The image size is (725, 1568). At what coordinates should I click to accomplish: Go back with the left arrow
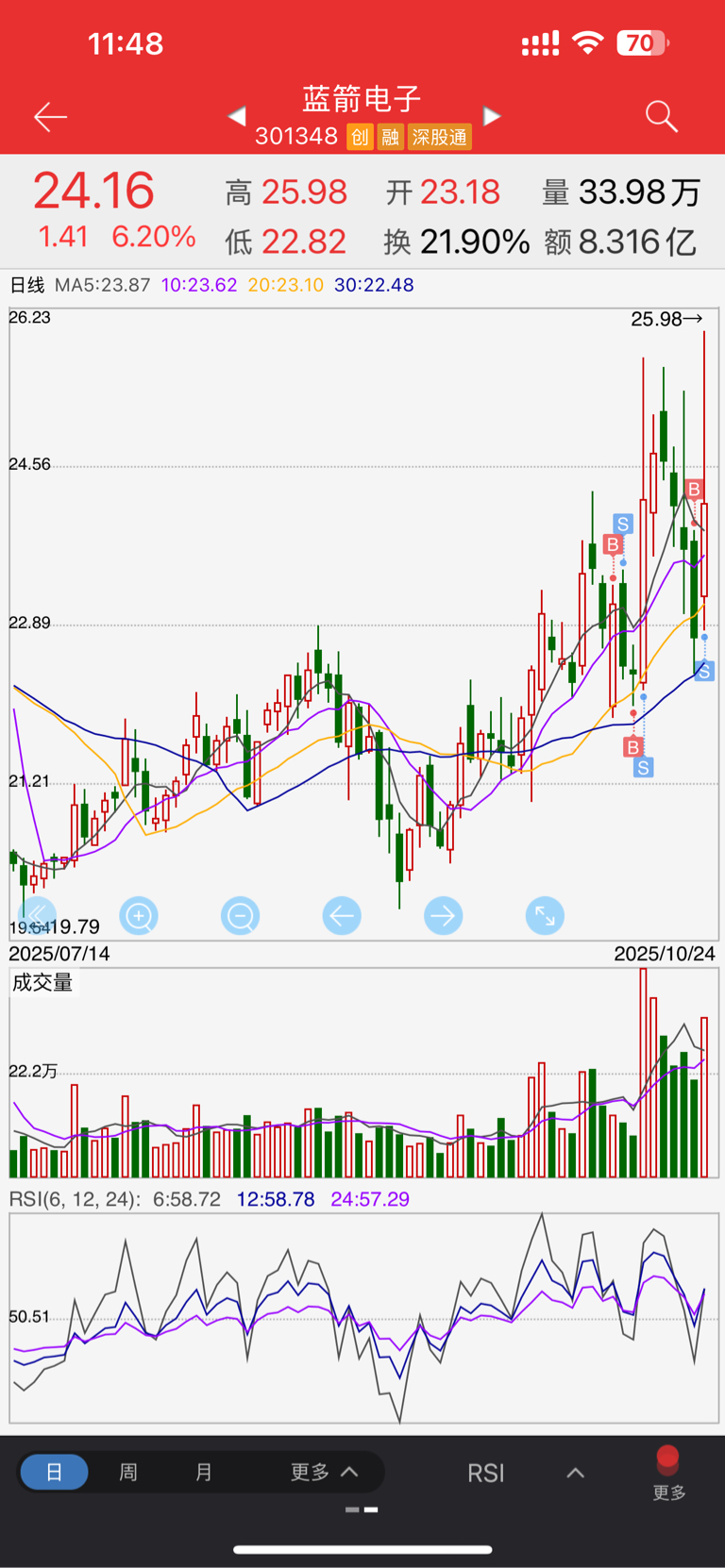click(x=50, y=117)
